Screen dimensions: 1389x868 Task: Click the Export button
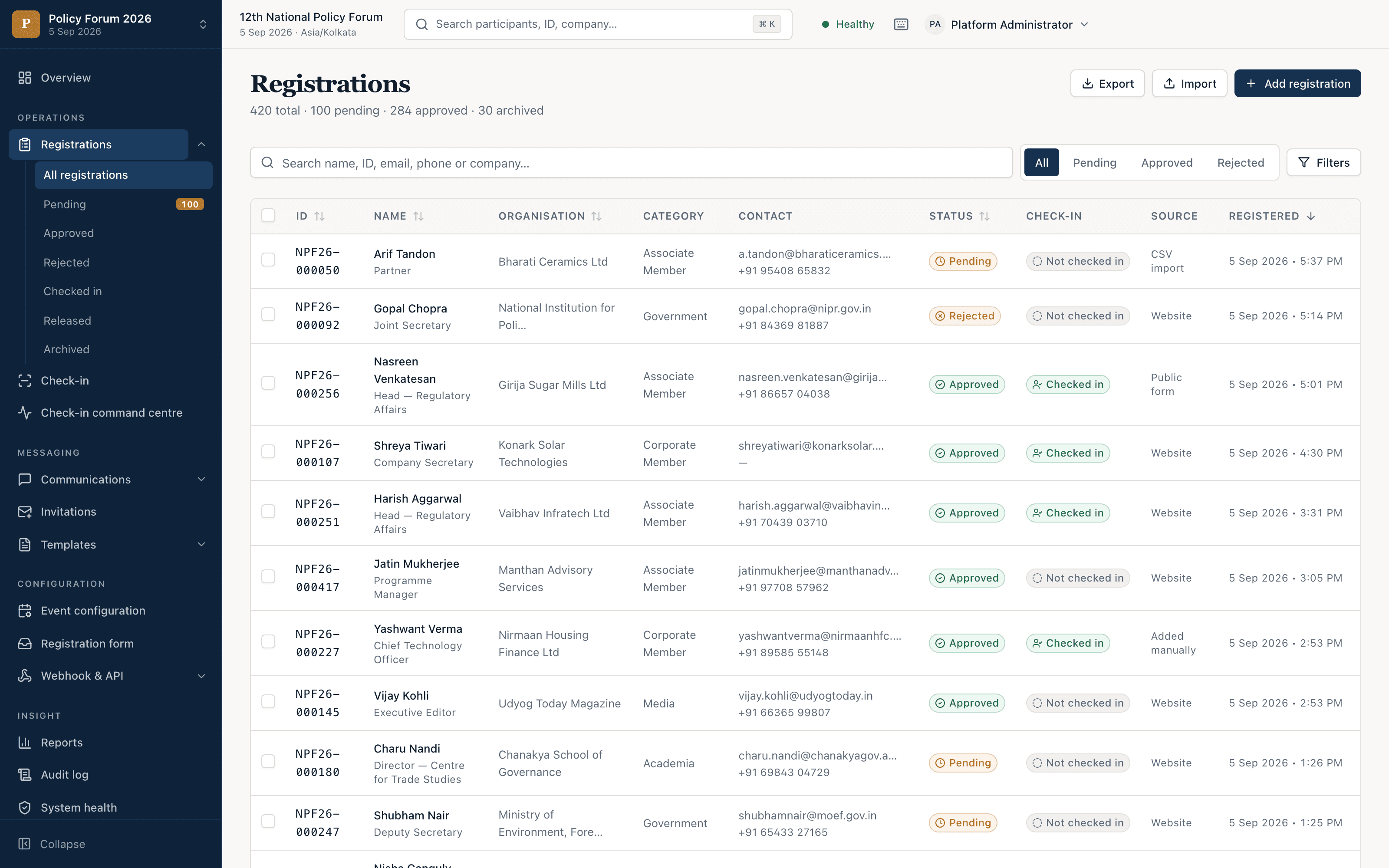[x=1107, y=84]
